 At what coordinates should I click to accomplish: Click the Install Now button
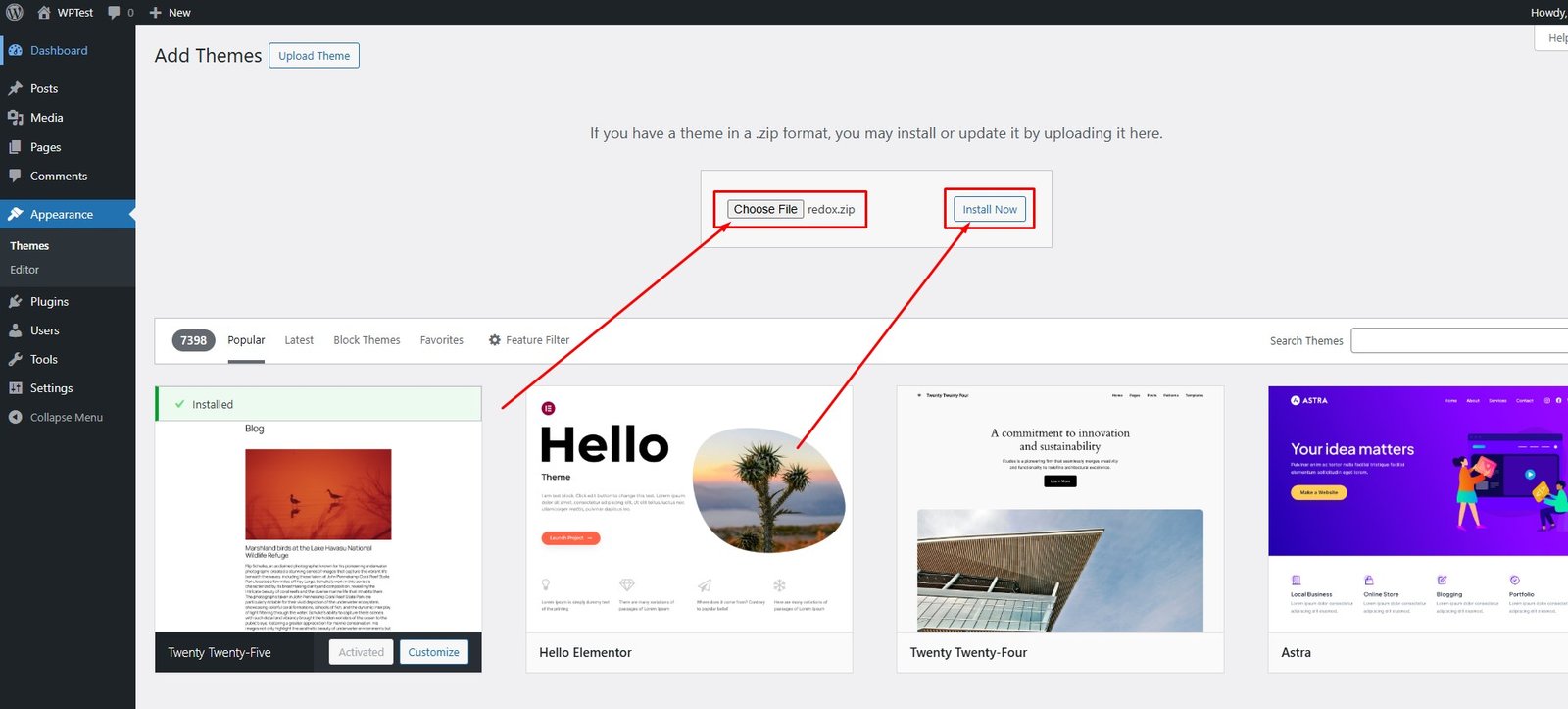click(990, 209)
